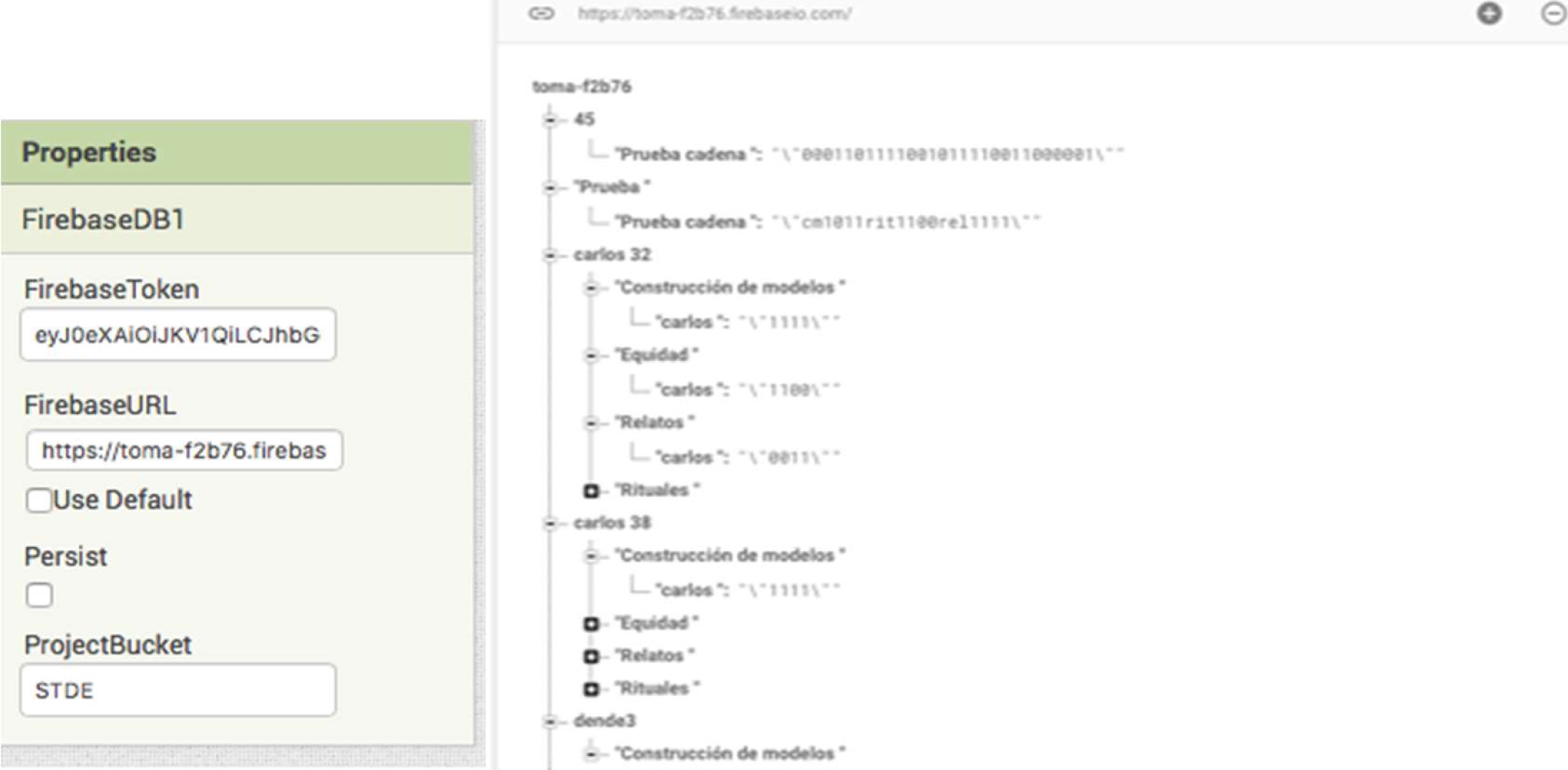The height and width of the screenshot is (770, 1568).
Task: Collapse Construcción de modelos under carlos 32
Action: 591,288
